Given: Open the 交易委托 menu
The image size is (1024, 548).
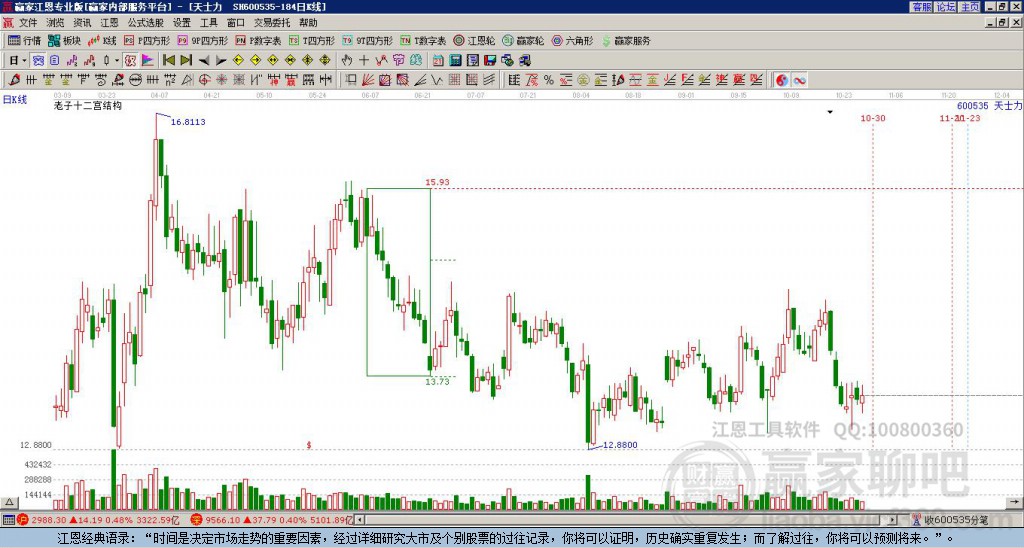Looking at the screenshot, I should 272,23.
